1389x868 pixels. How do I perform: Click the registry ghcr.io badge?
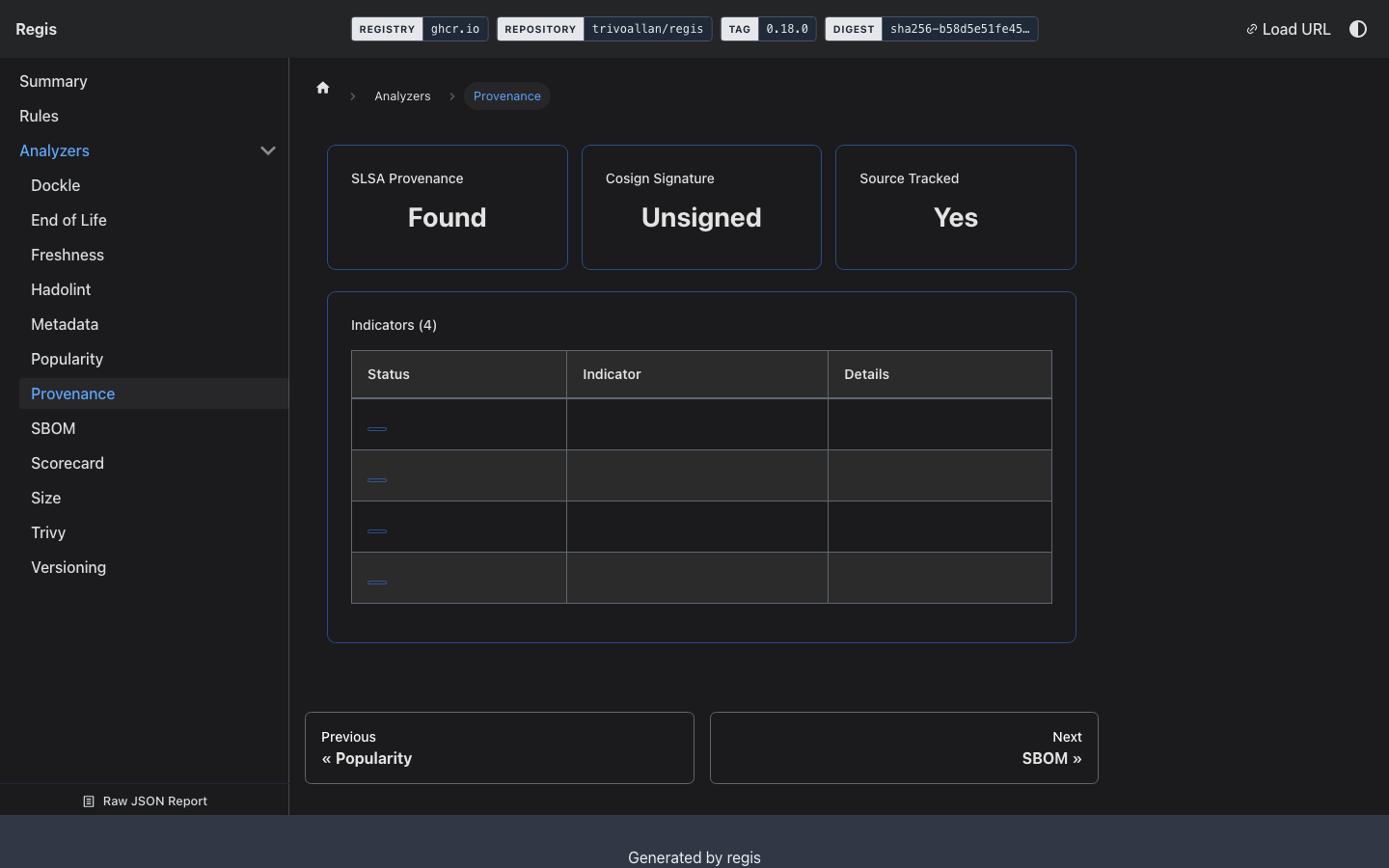tap(420, 29)
